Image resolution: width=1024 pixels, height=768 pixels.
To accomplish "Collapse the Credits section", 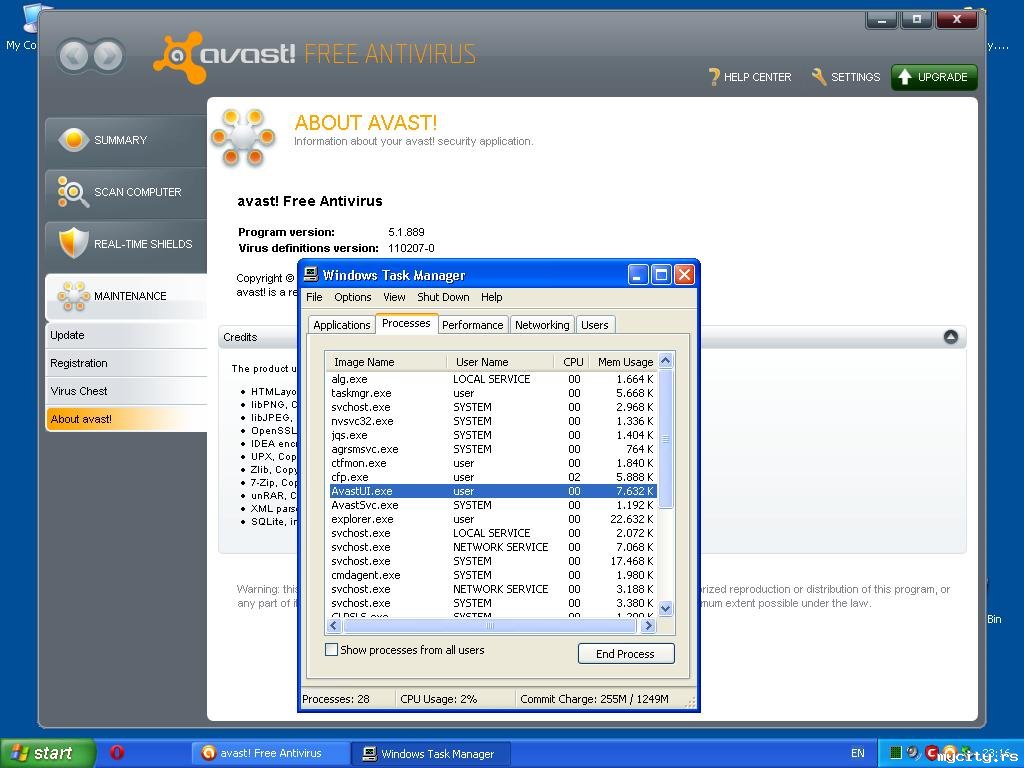I will click(951, 337).
